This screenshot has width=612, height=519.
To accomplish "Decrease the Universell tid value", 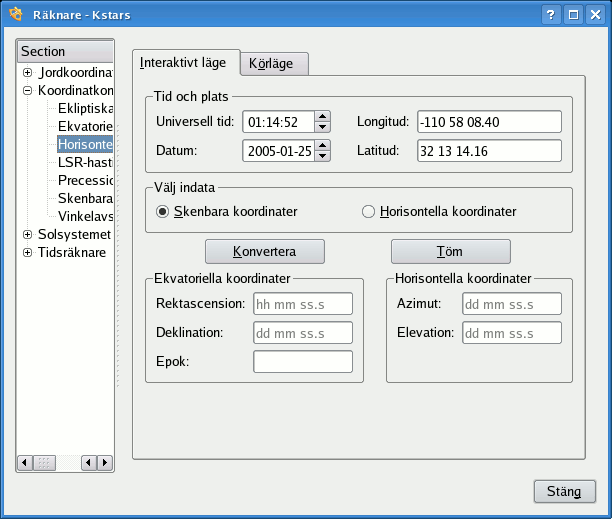I will pyautogui.click(x=322, y=127).
